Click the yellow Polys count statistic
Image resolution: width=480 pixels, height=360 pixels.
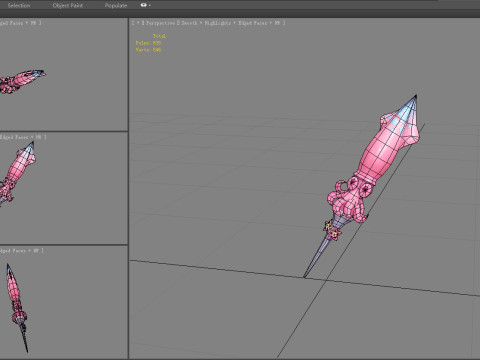pos(148,43)
